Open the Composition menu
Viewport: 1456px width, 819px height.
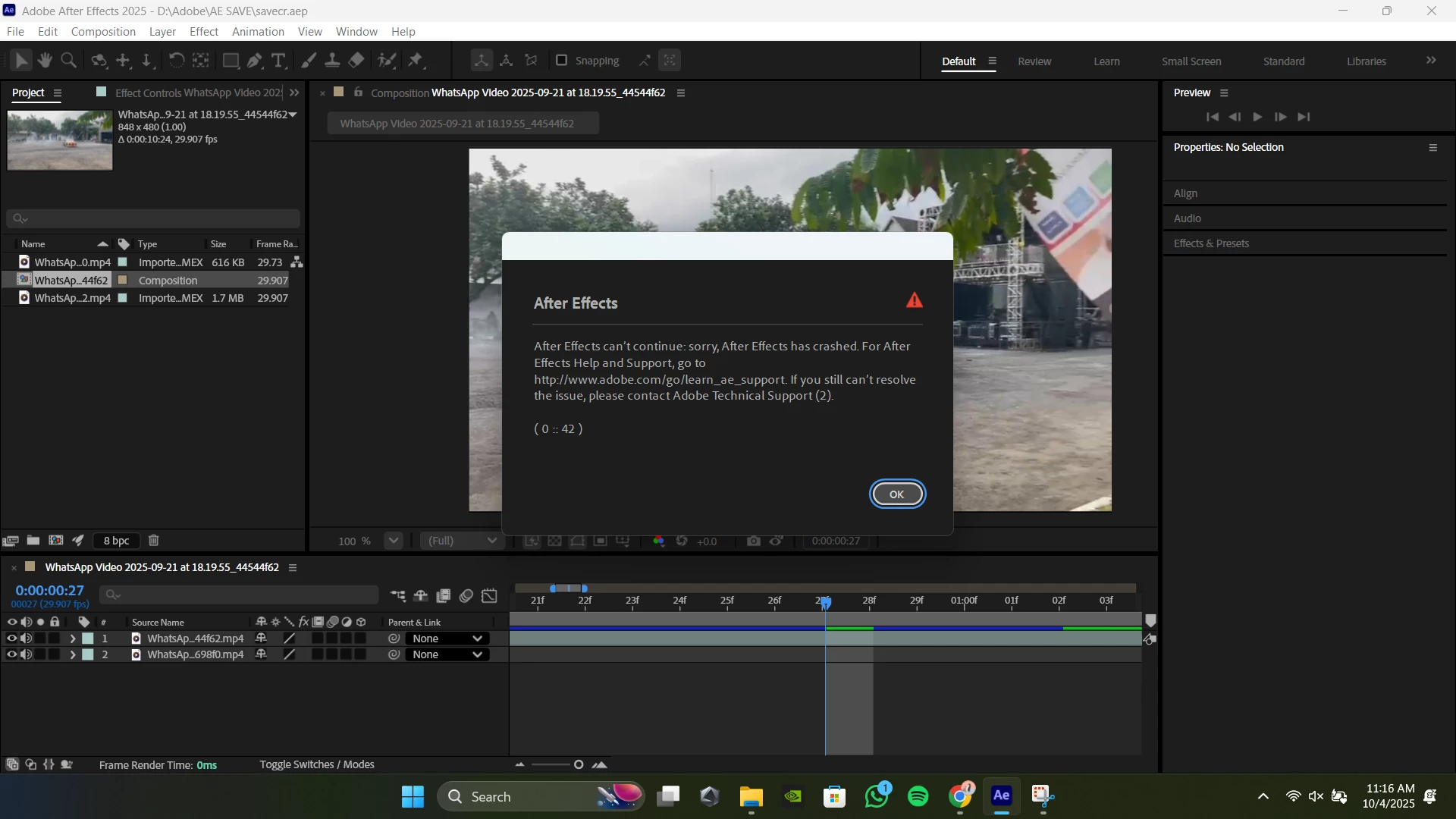coord(103,32)
